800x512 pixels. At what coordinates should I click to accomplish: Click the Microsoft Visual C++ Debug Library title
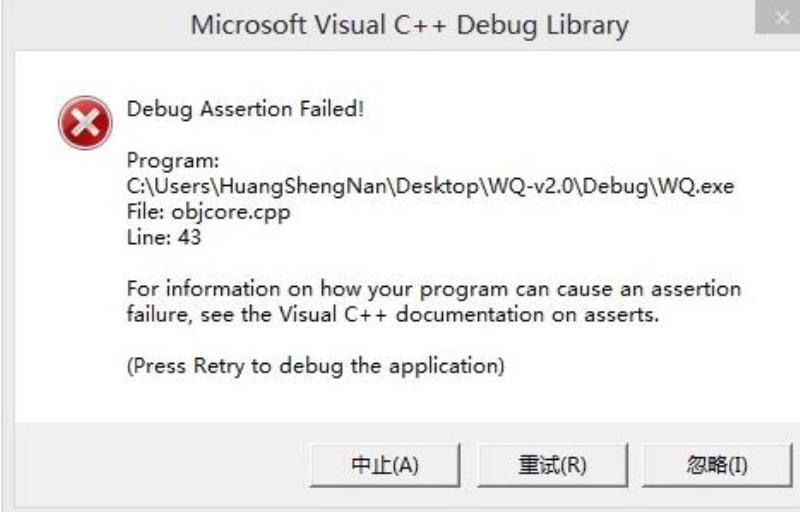click(x=409, y=25)
